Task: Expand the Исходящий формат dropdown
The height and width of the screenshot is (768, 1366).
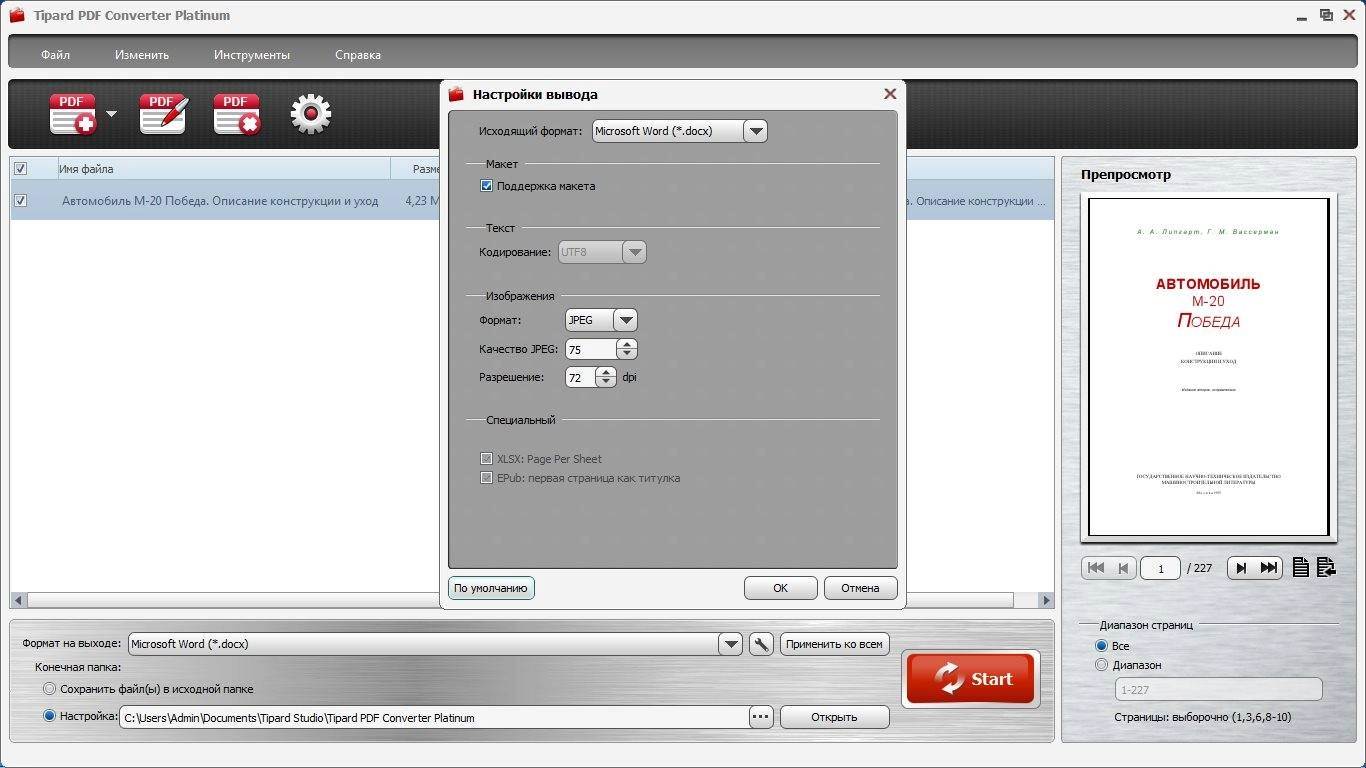Action: [755, 131]
